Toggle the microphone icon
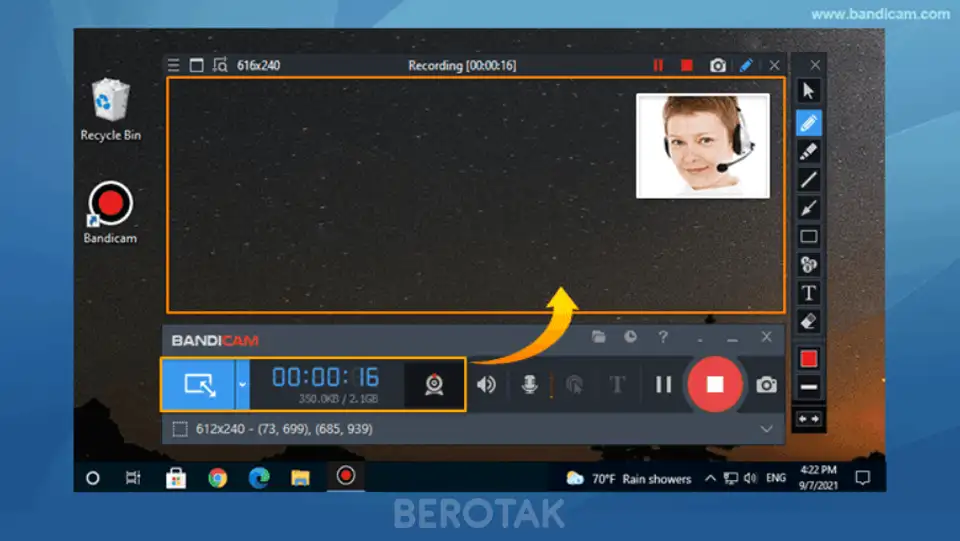960x541 pixels. 530,384
